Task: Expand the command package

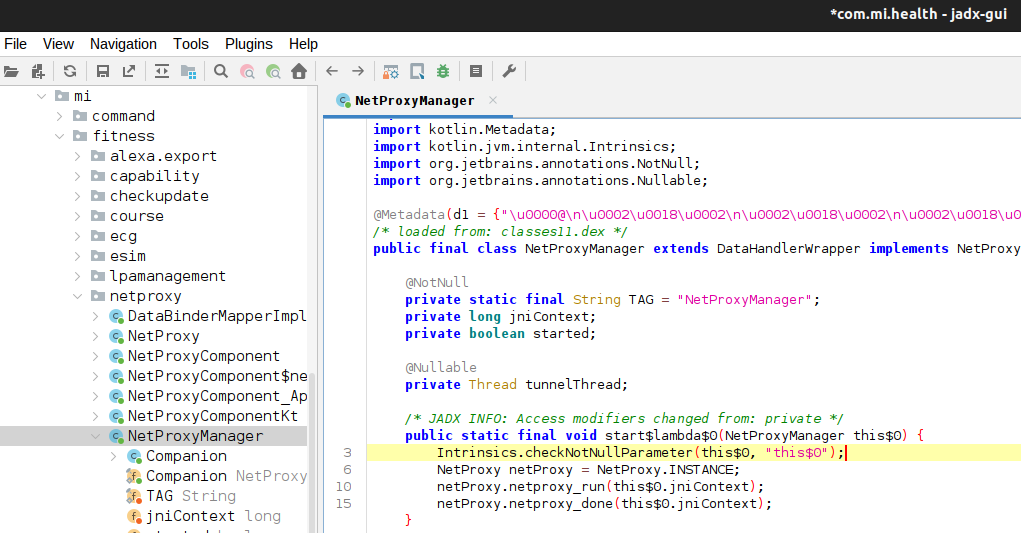Action: coord(60,116)
